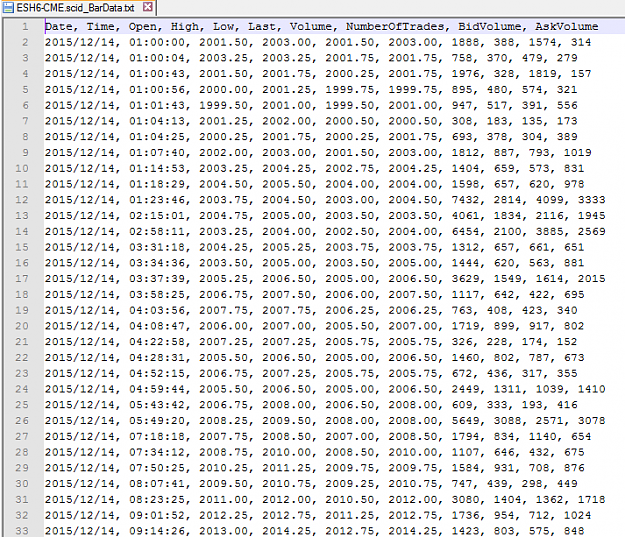Image resolution: width=625 pixels, height=537 pixels.
Task: Click the time 03:58:25 in line 18
Action: pos(157,295)
